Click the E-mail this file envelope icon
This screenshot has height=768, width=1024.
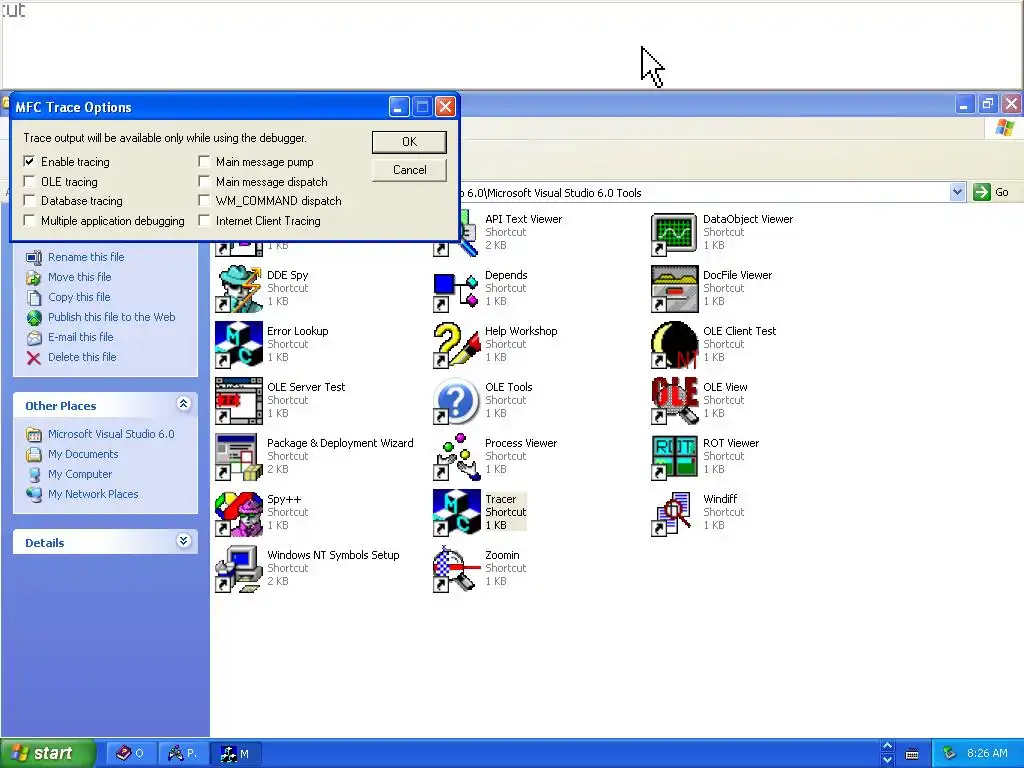pos(34,338)
